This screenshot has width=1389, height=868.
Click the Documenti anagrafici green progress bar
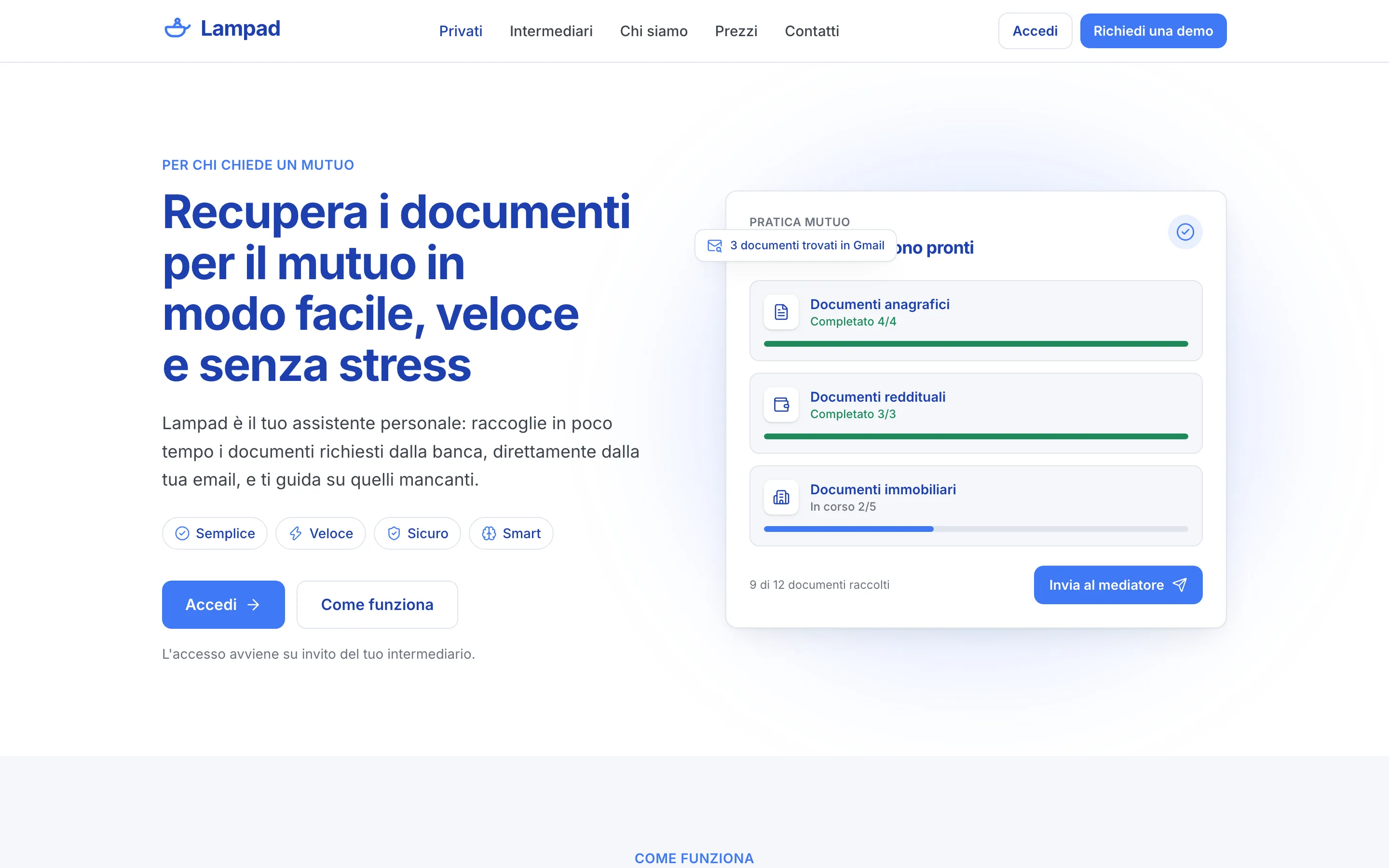pos(976,344)
